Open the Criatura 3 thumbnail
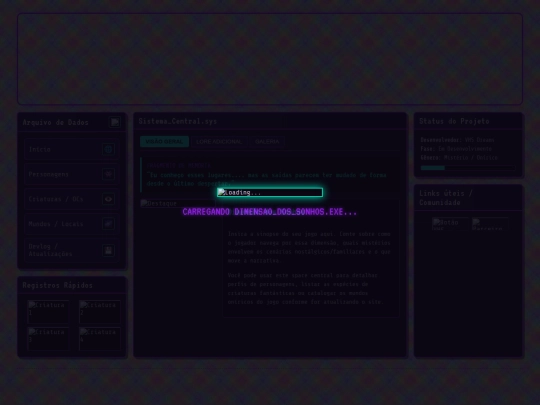The height and width of the screenshot is (405, 540). tap(48, 339)
